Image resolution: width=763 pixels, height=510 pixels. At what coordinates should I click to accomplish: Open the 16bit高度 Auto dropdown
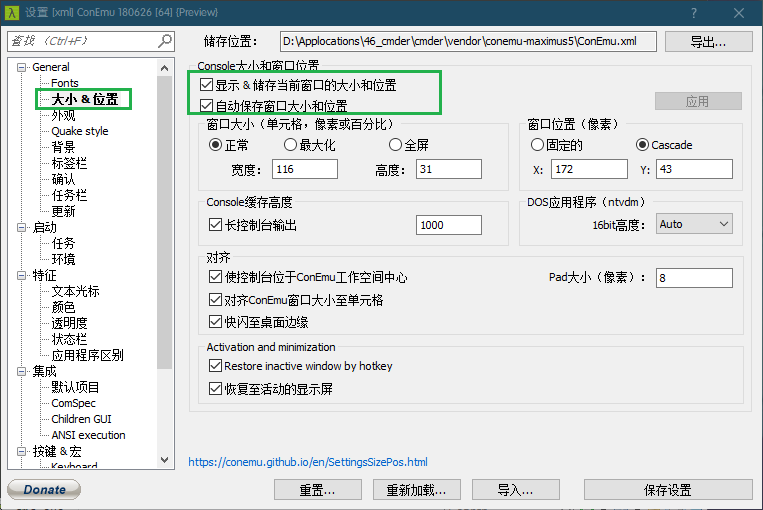click(694, 224)
